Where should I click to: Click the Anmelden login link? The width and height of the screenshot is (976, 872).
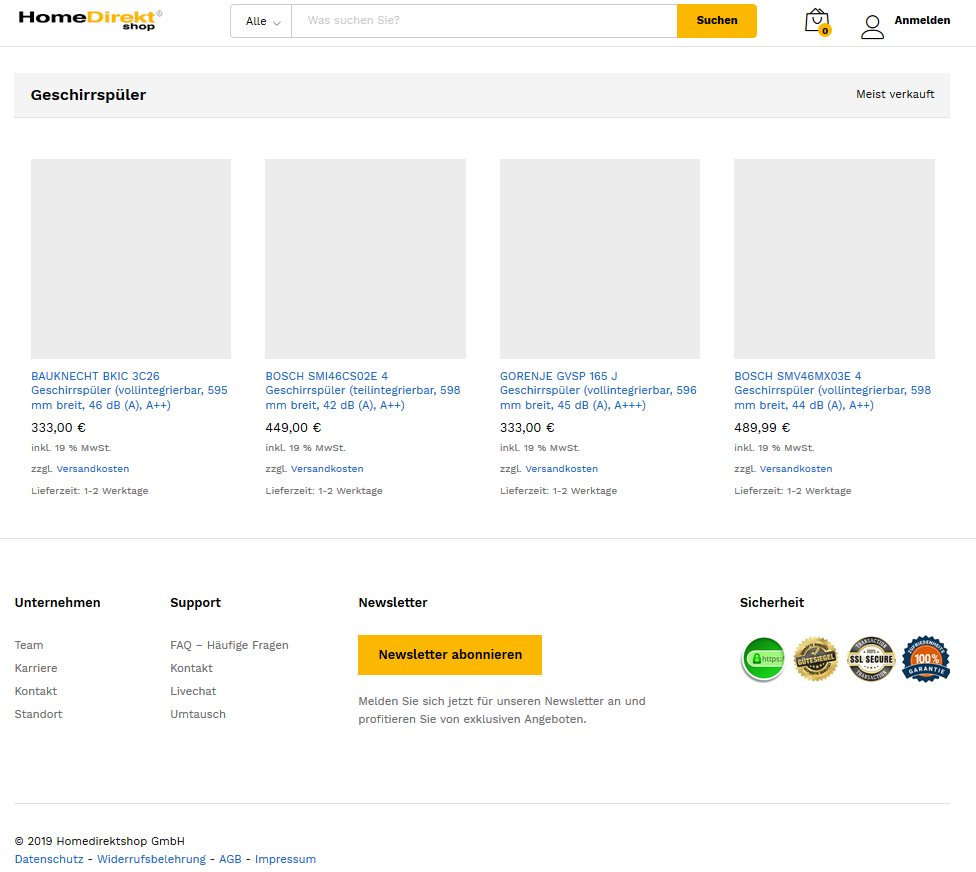point(922,21)
